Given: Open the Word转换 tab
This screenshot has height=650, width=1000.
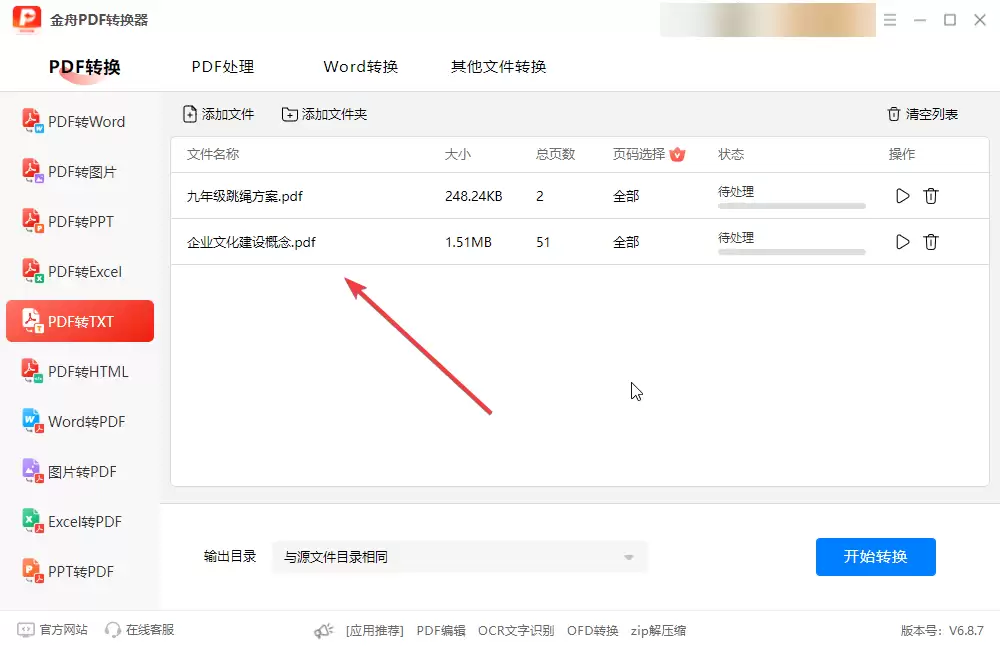Looking at the screenshot, I should point(360,66).
